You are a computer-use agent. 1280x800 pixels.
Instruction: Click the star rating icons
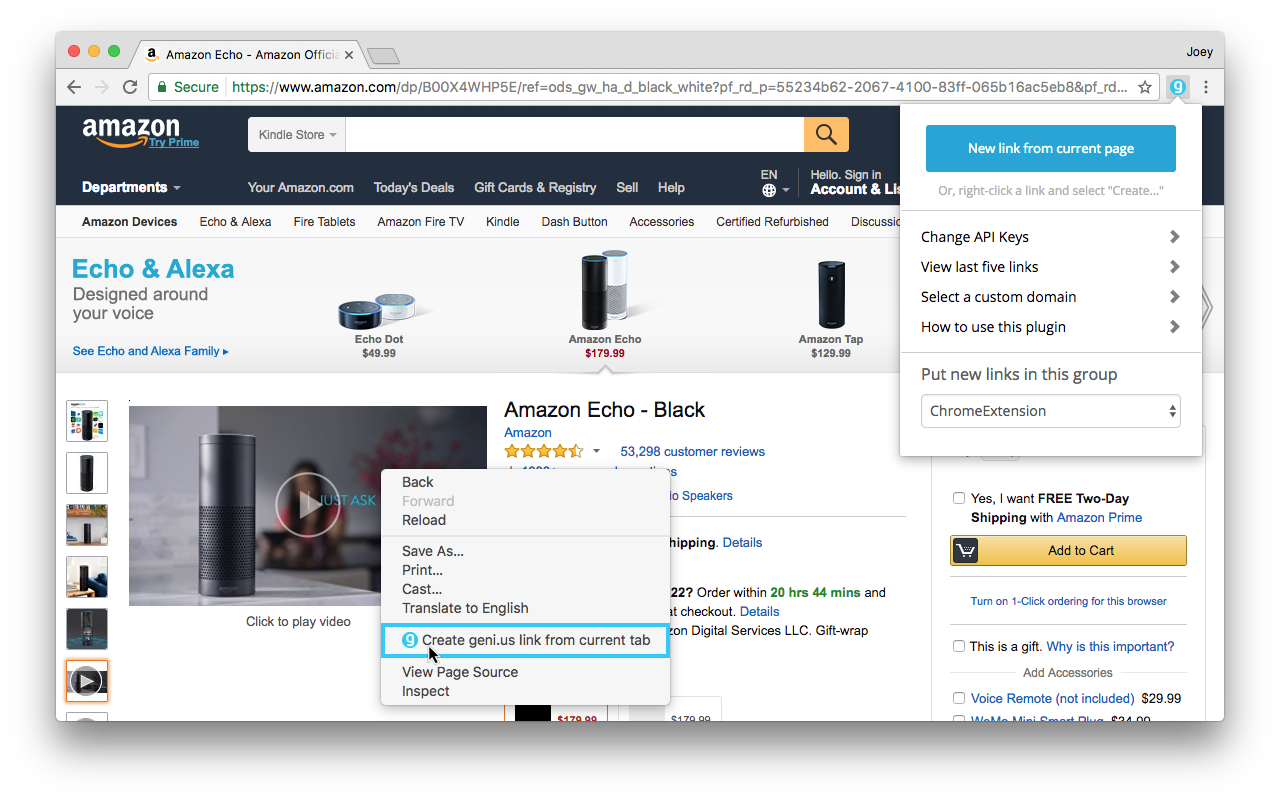tap(544, 451)
